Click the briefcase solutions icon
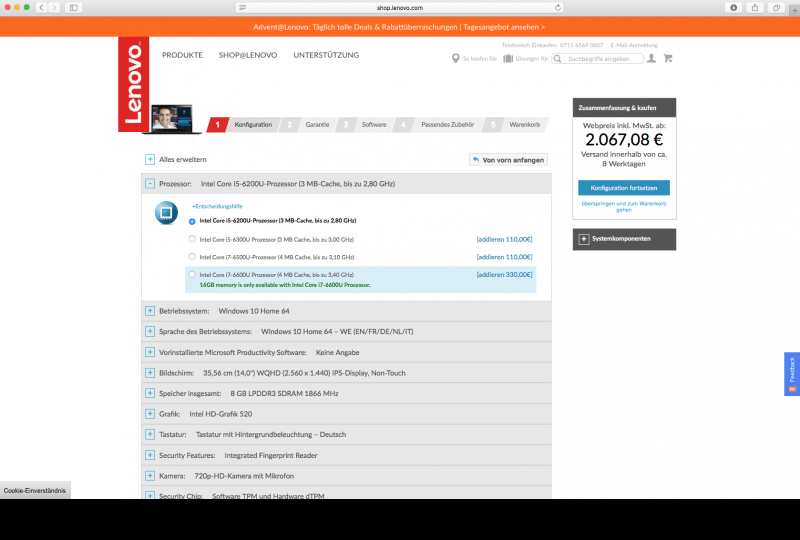800x540 pixels. coord(508,59)
